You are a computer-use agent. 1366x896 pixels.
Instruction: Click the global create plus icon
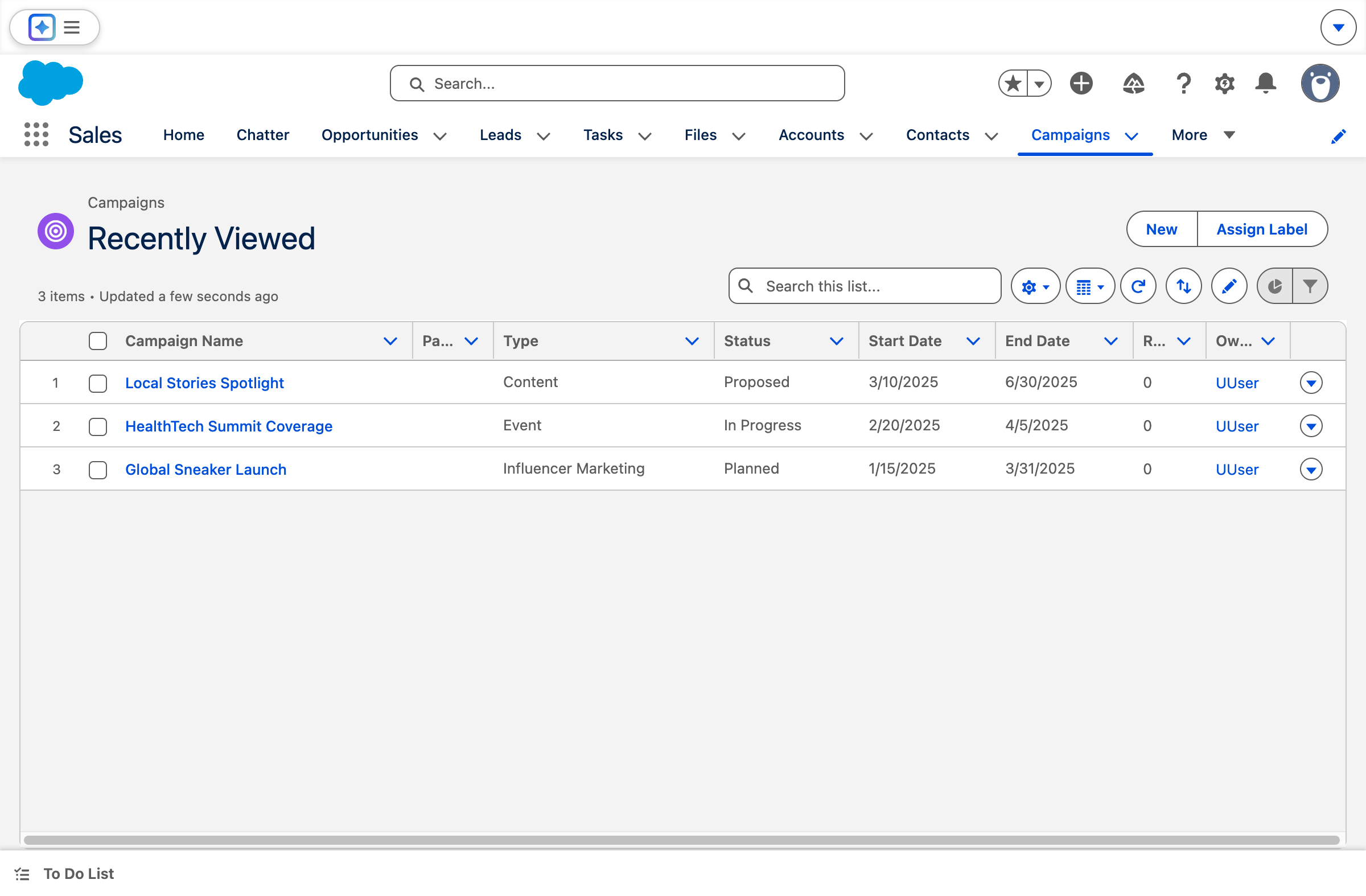pos(1081,84)
